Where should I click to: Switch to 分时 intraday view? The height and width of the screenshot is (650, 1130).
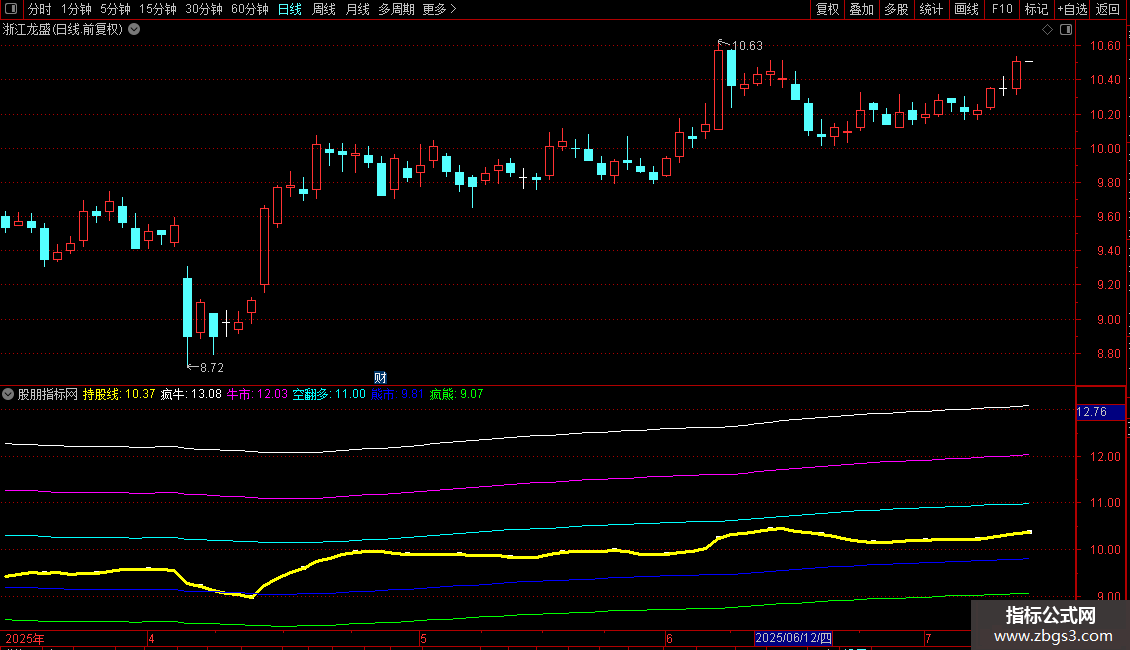[x=40, y=9]
